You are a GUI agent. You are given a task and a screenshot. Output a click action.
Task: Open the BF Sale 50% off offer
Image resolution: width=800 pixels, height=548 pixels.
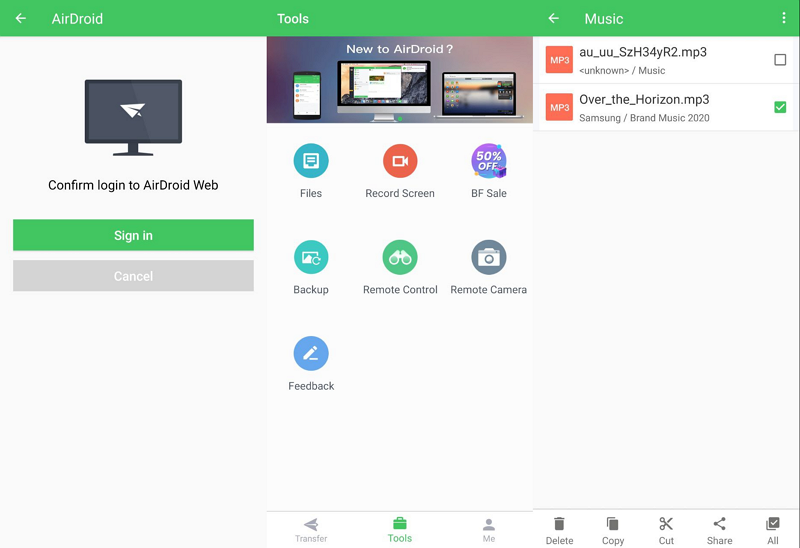click(488, 161)
